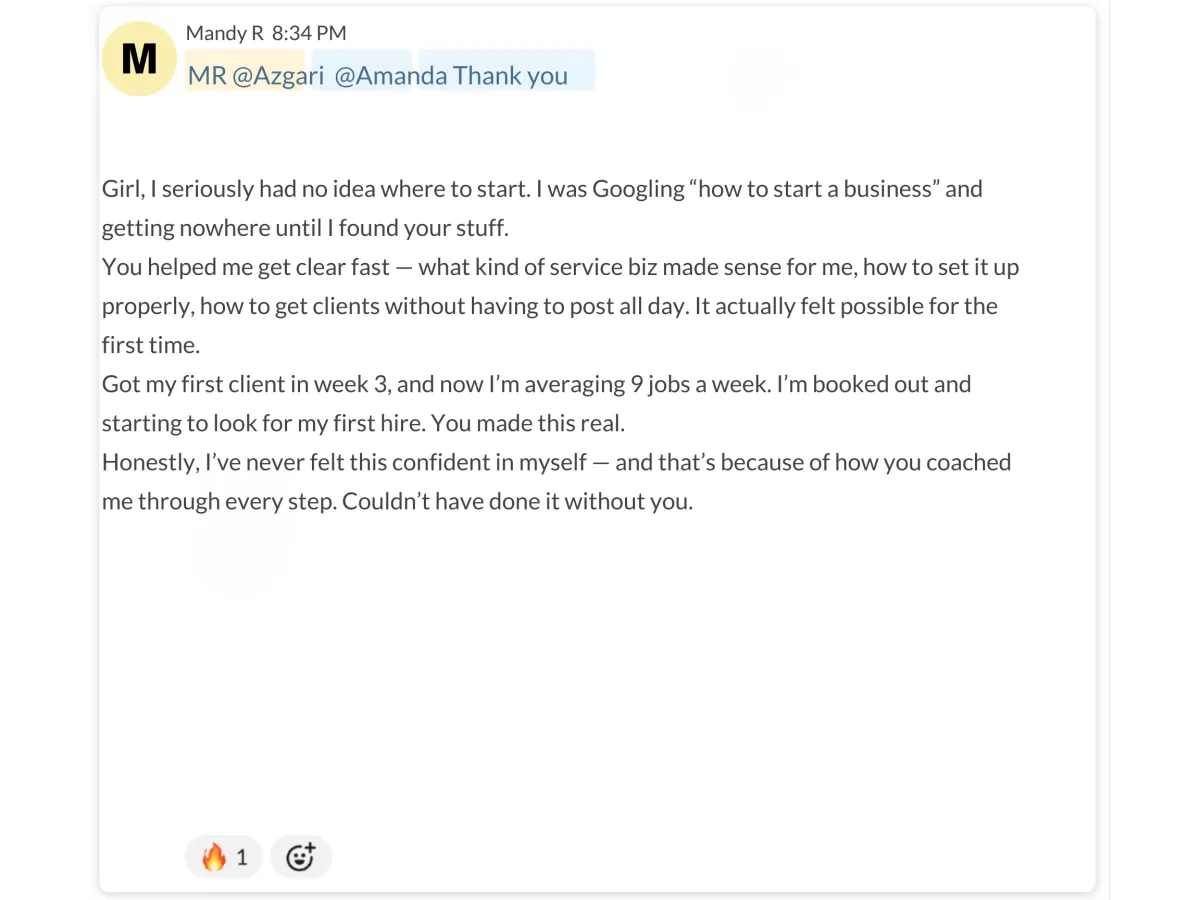Open the @Azgari mention

click(268, 76)
